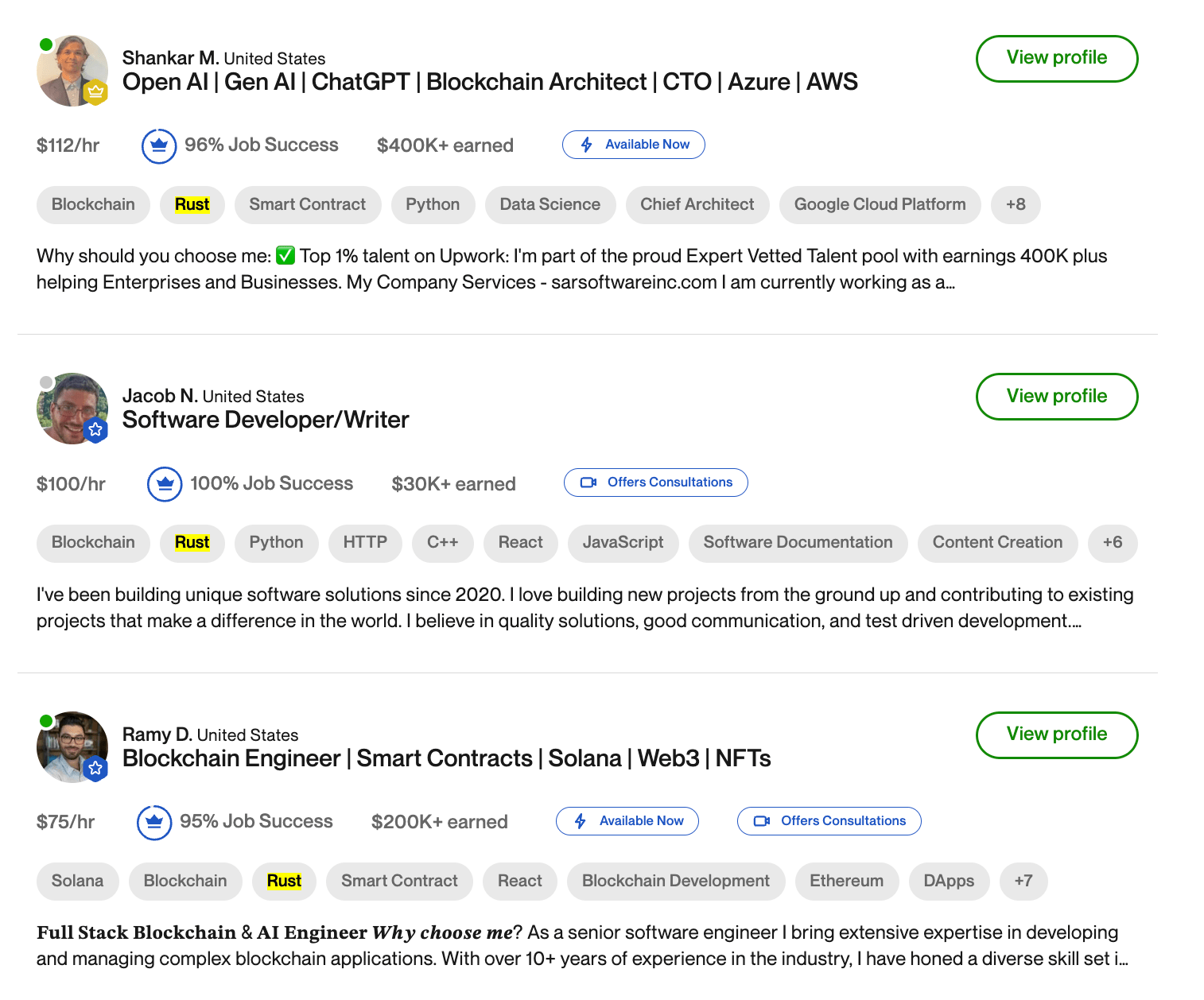Image resolution: width=1204 pixels, height=1000 pixels.
Task: Expand Jacob's +6 more skills
Action: (x=1112, y=543)
